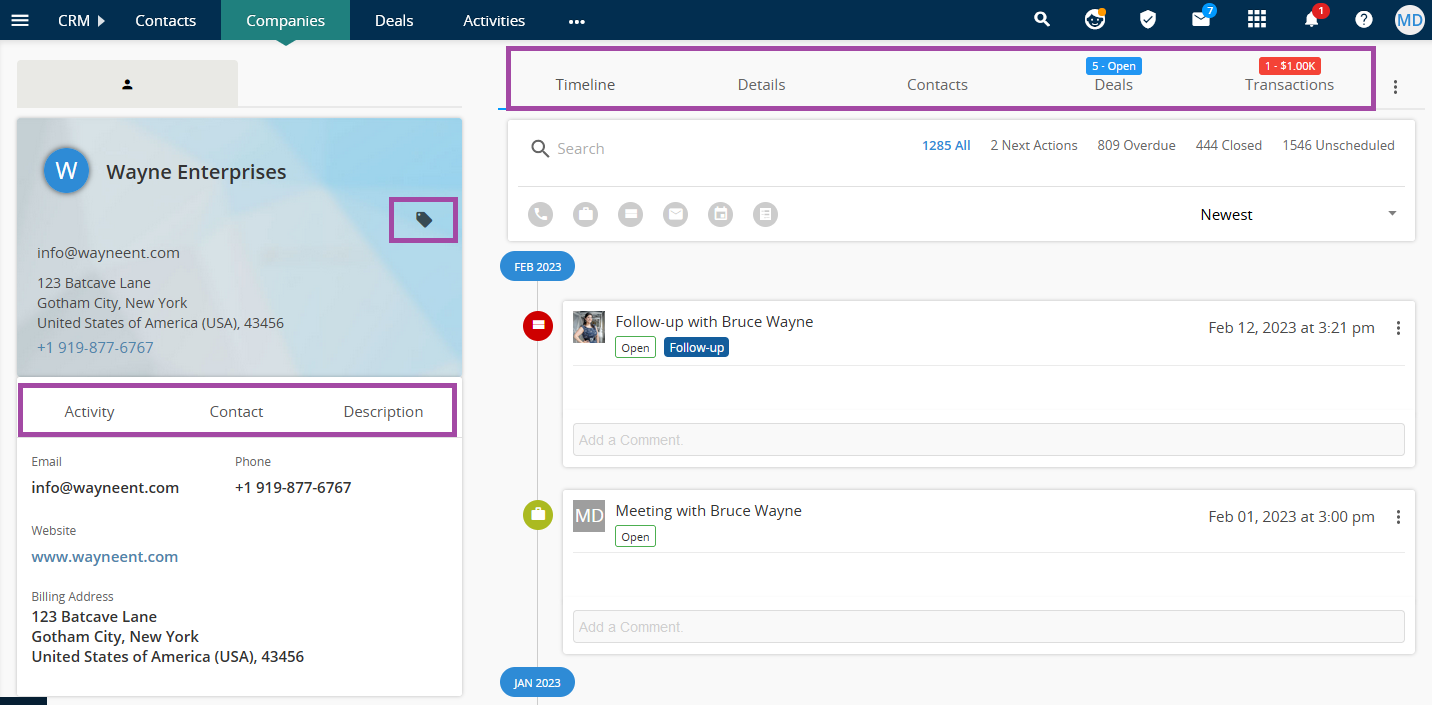Image resolution: width=1432 pixels, height=705 pixels.
Task: Select the person icon tab above company card
Action: (x=128, y=84)
